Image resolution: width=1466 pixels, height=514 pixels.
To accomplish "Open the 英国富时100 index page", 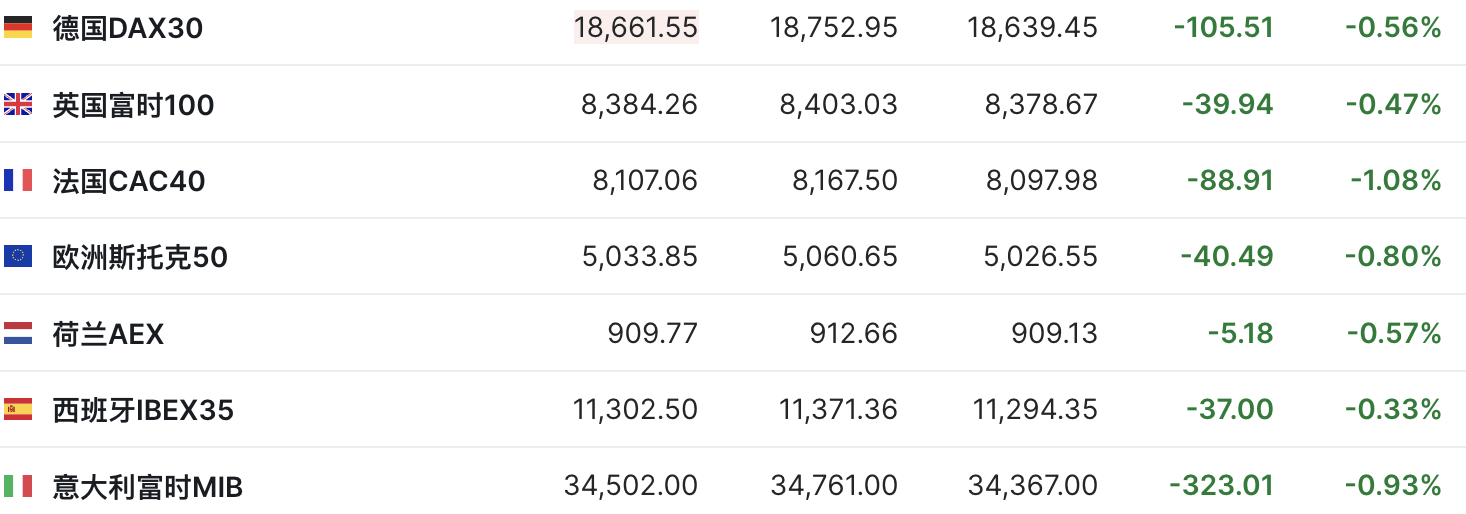I will point(133,105).
